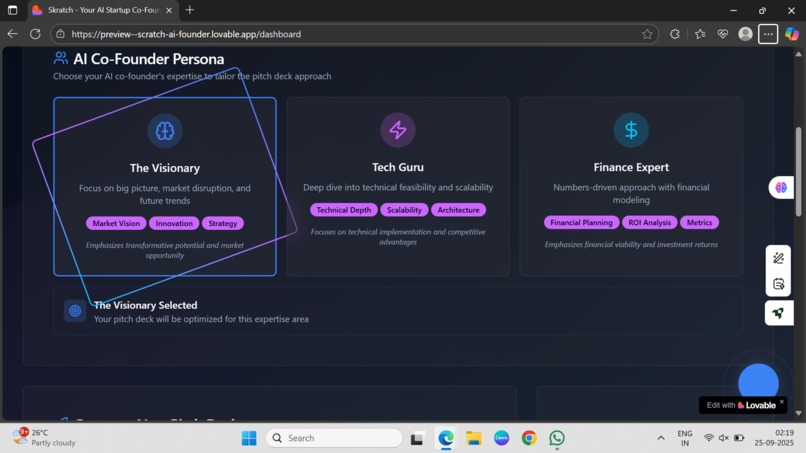Screen dimensions: 806x453
Task: Click the Architecture tag
Action: click(x=459, y=210)
